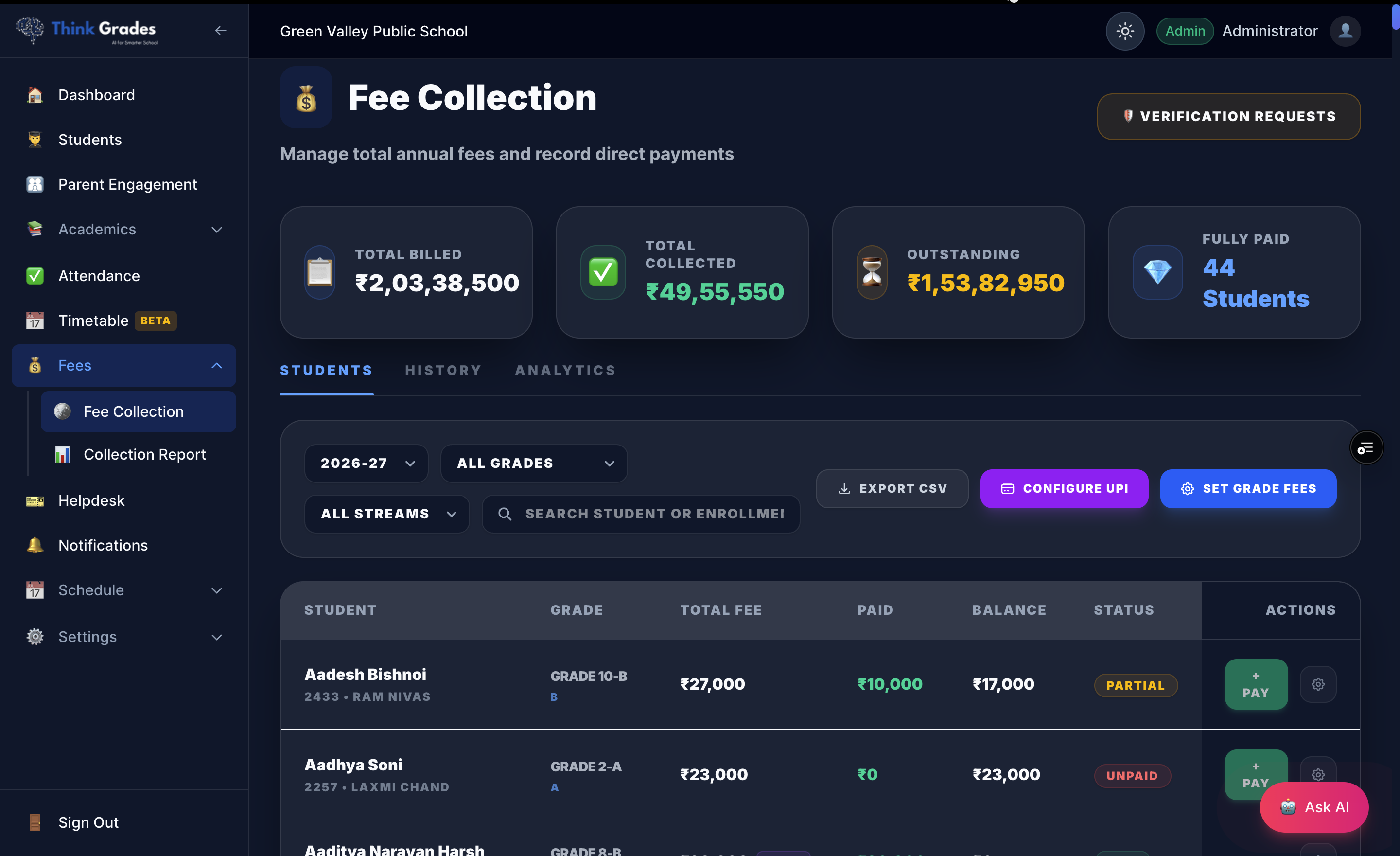This screenshot has width=1400, height=856.
Task: Open fee settings gear for Aadesh Bishnoi
Action: [1318, 684]
